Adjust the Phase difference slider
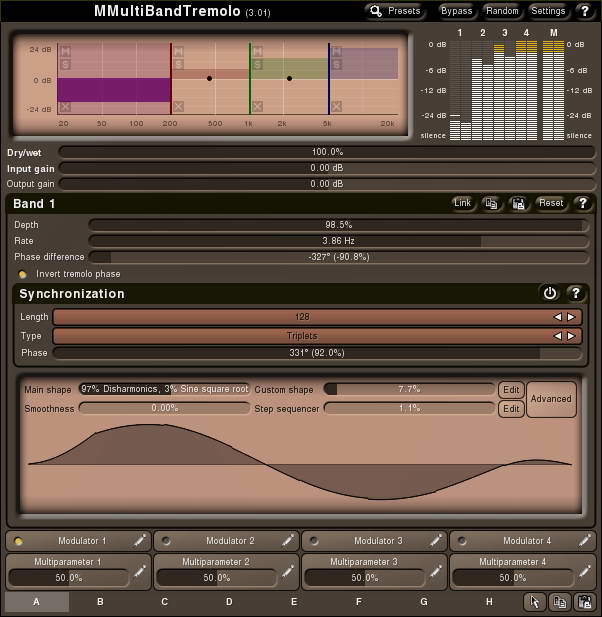 338,257
